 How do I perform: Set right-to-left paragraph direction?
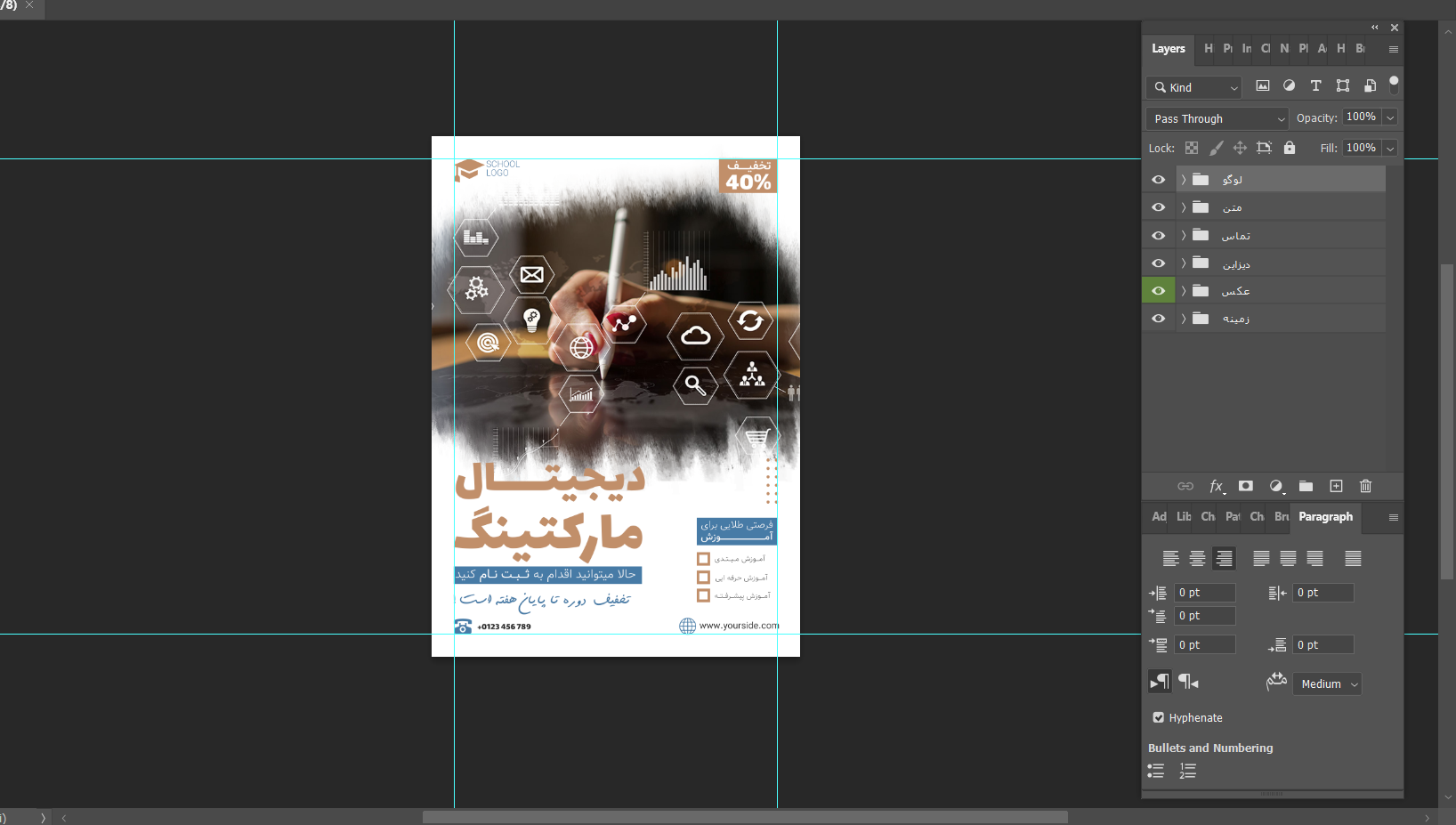point(1189,682)
